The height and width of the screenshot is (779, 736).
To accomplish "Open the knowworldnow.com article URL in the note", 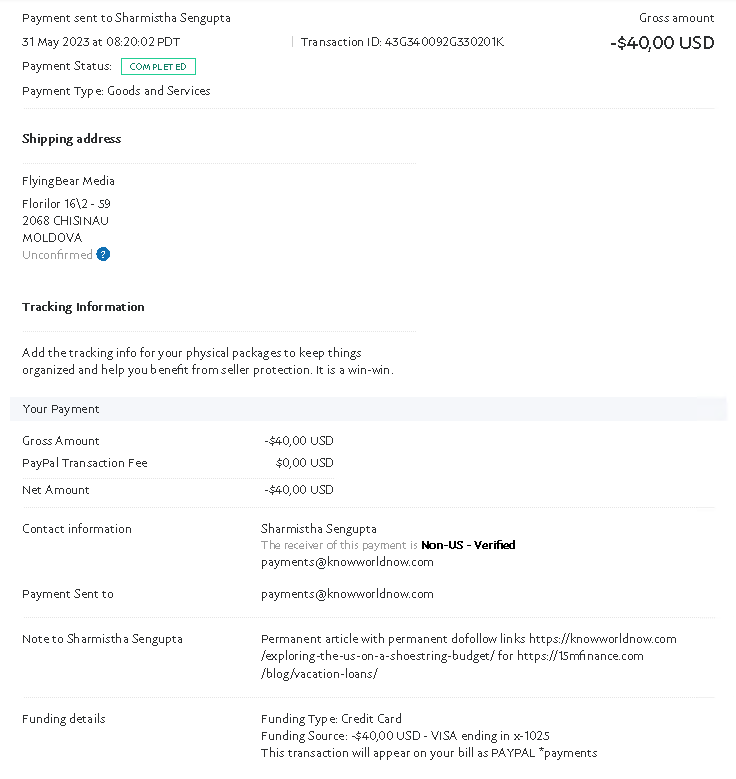I will coord(468,647).
